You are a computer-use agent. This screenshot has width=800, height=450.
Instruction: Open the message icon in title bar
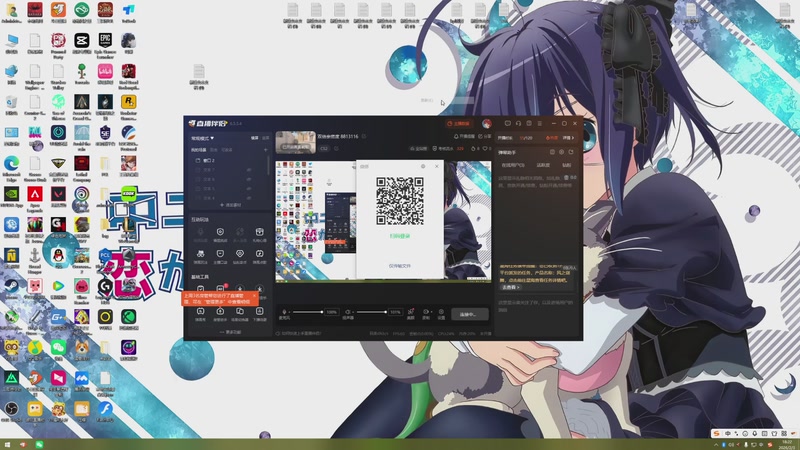[507, 123]
